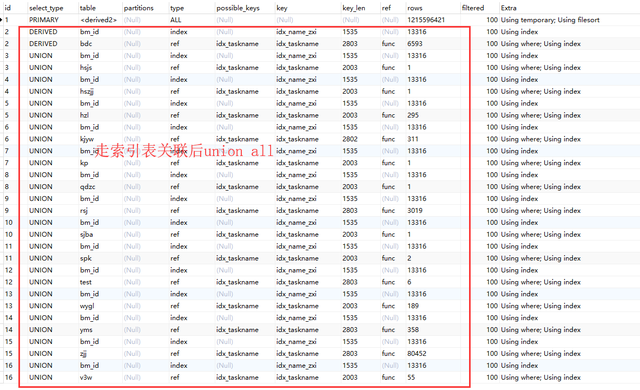
Task: Select the 'hsjs' table cell
Action: pos(86,67)
